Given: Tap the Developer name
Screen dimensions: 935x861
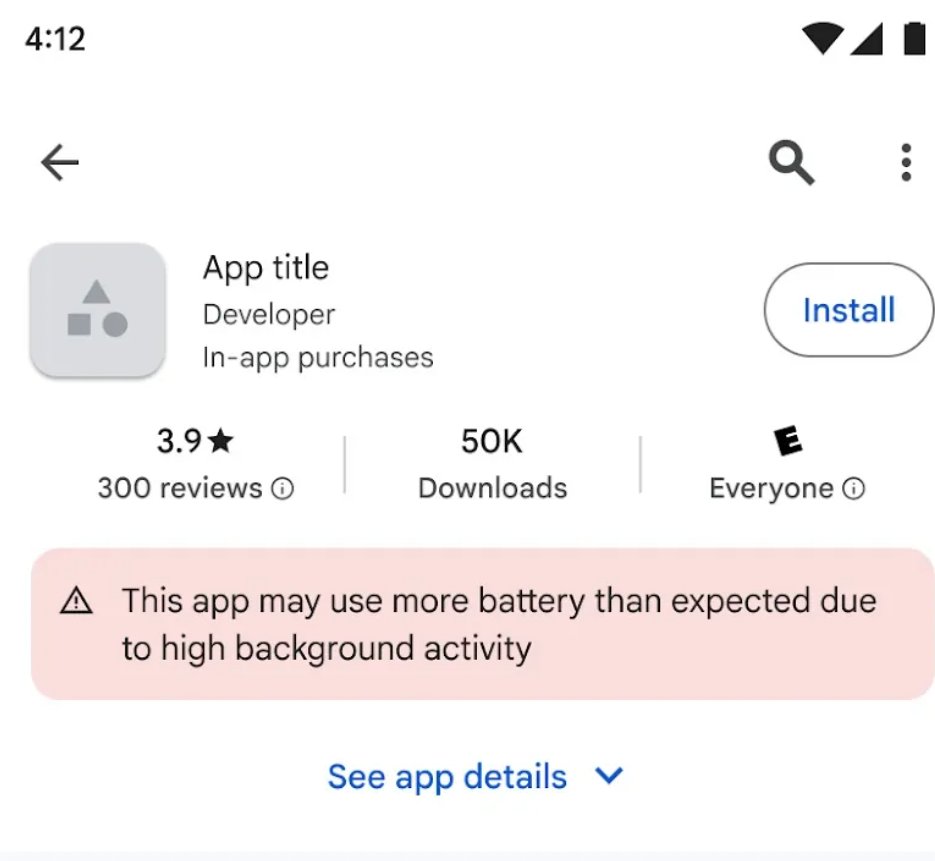Looking at the screenshot, I should tap(269, 315).
